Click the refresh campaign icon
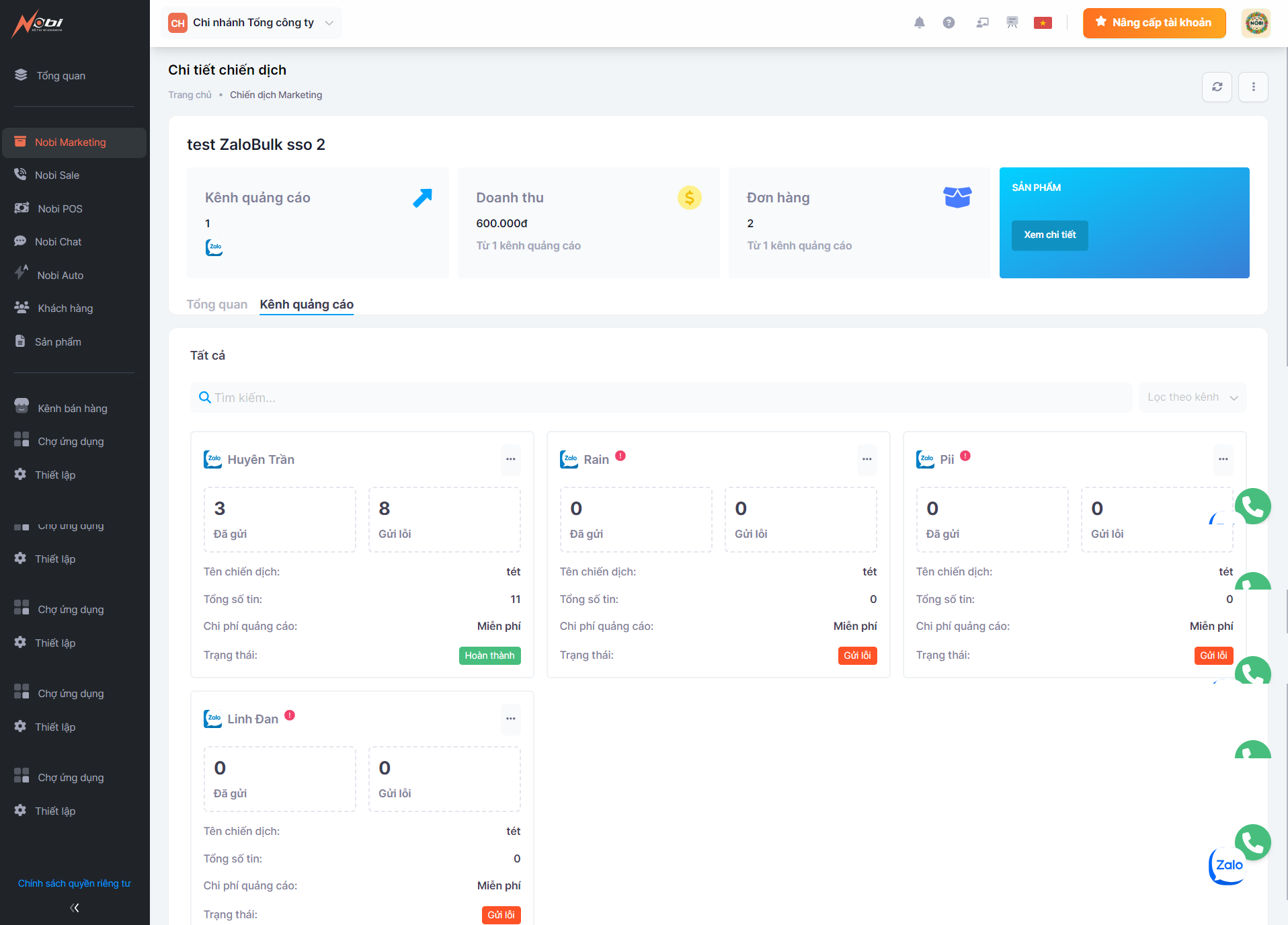 pyautogui.click(x=1217, y=87)
